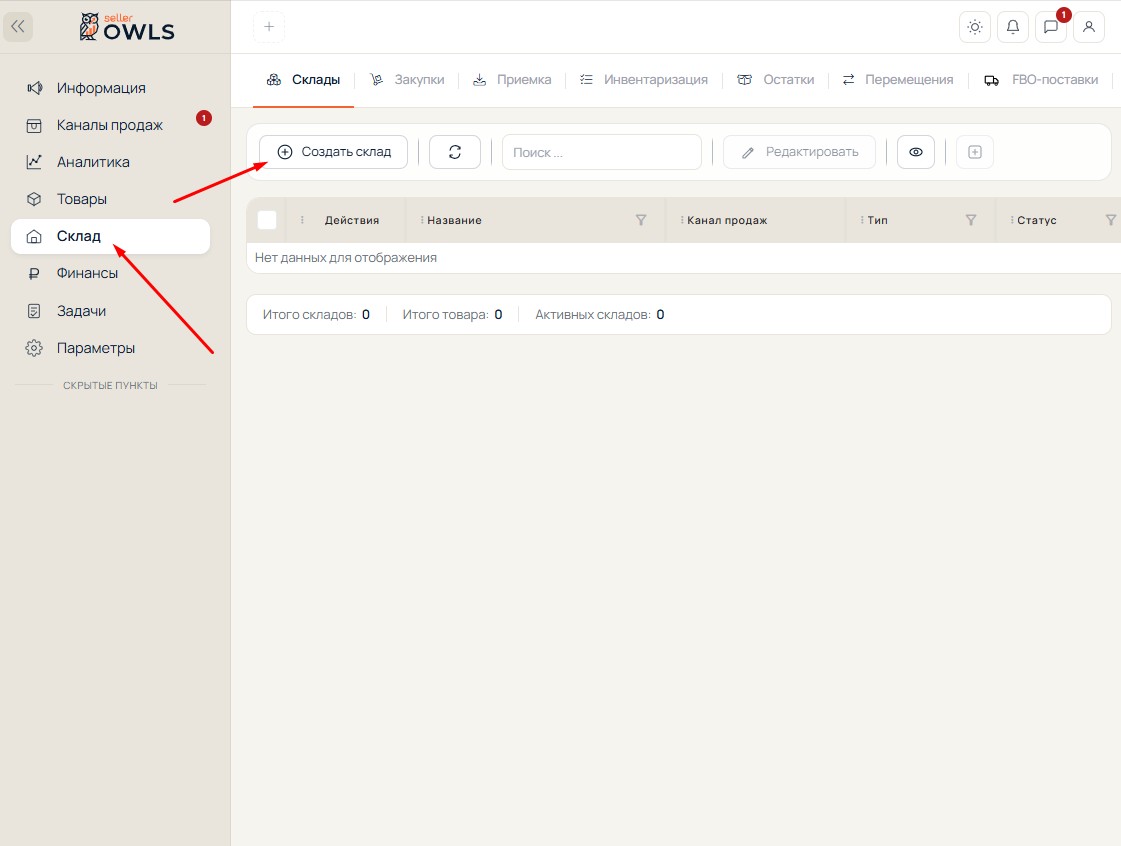Click the checklist icon beside Задачи
Screen dimensions: 1121x846
(34, 311)
